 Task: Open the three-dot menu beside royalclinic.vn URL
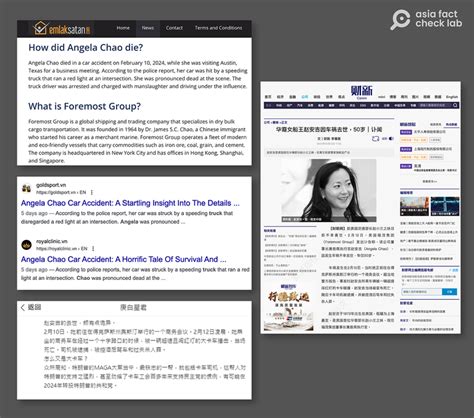[x=93, y=249]
